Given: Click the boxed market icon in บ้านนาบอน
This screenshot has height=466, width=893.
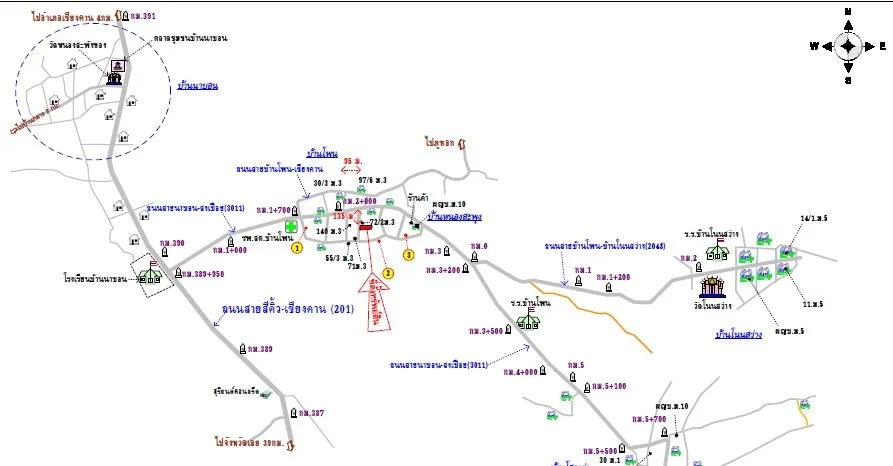Looking at the screenshot, I should [x=118, y=66].
